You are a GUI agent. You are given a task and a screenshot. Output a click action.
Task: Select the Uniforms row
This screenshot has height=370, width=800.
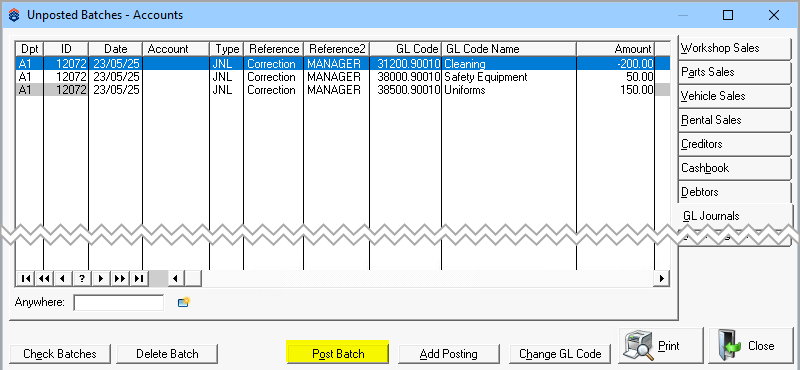click(x=342, y=90)
